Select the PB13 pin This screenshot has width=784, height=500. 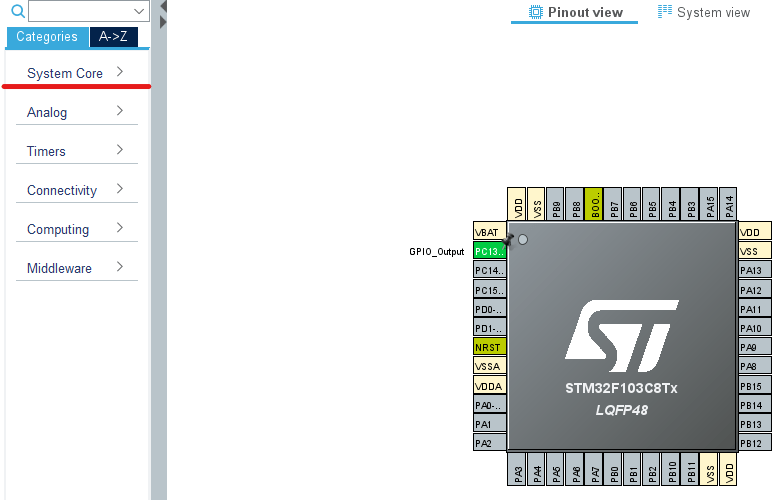point(755,424)
